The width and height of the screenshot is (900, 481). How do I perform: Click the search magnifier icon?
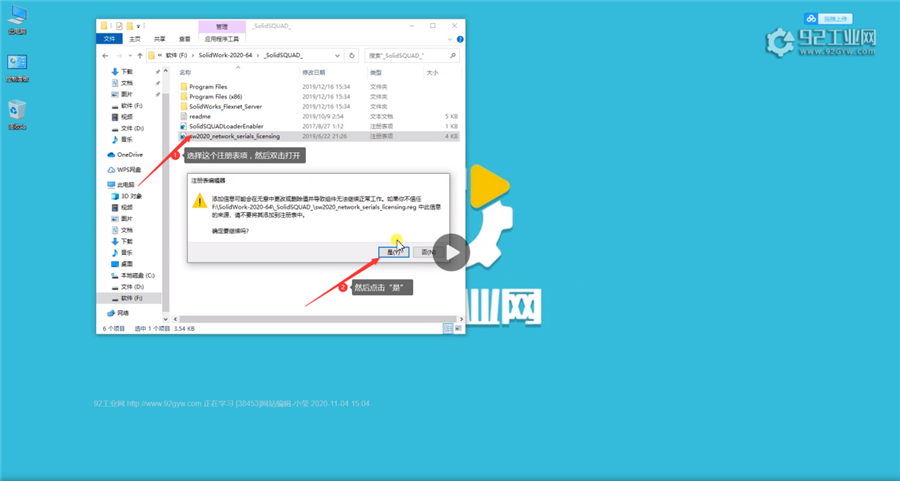tap(452, 56)
